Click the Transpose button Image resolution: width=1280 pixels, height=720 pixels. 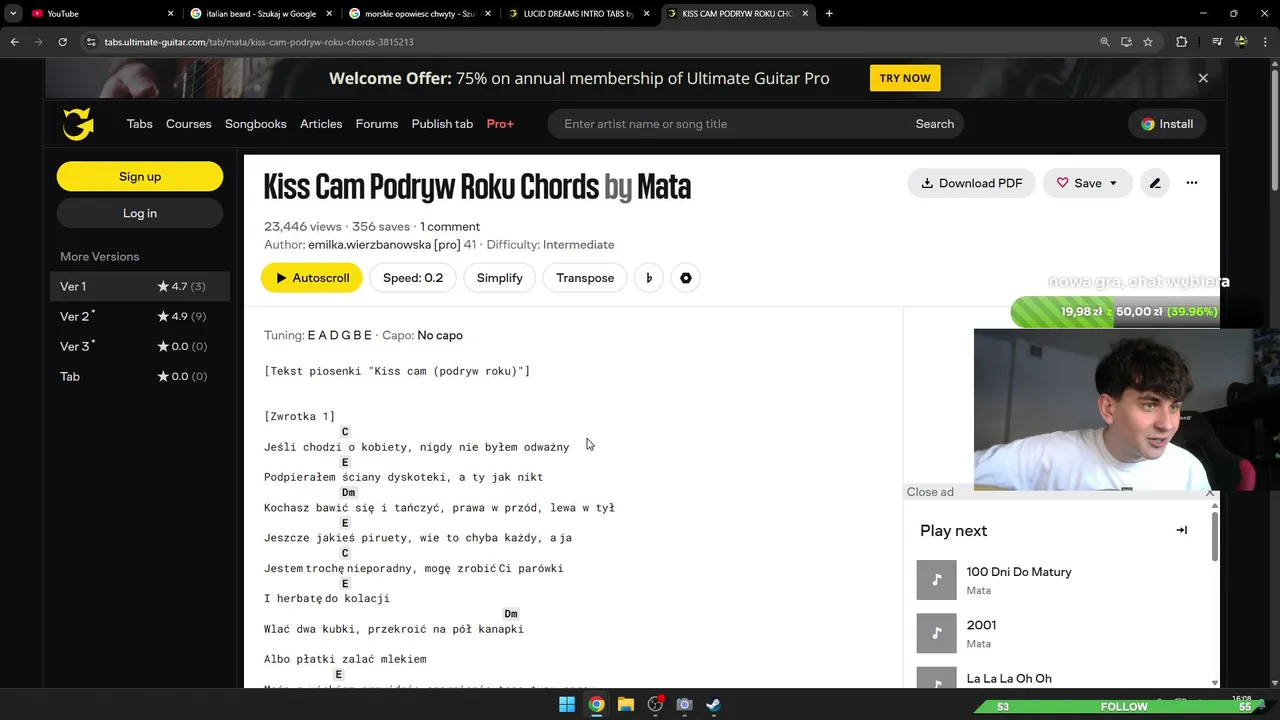point(585,278)
